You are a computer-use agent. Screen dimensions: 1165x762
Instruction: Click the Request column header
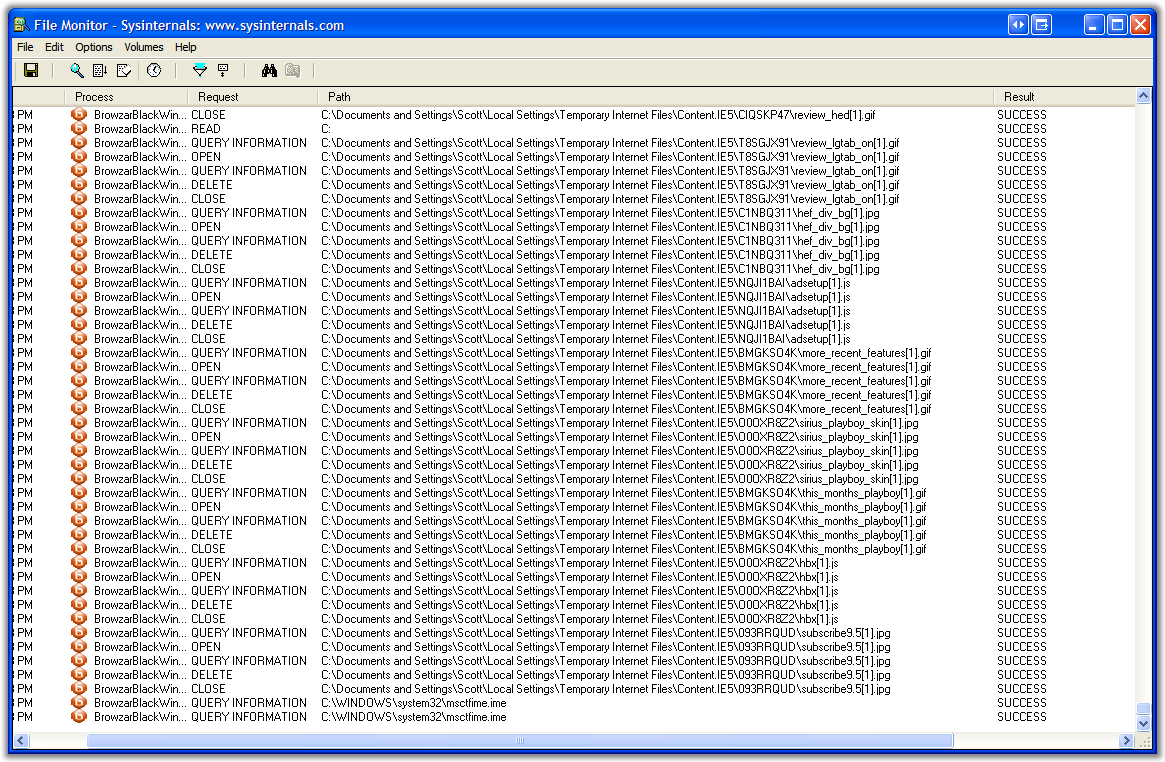click(253, 97)
